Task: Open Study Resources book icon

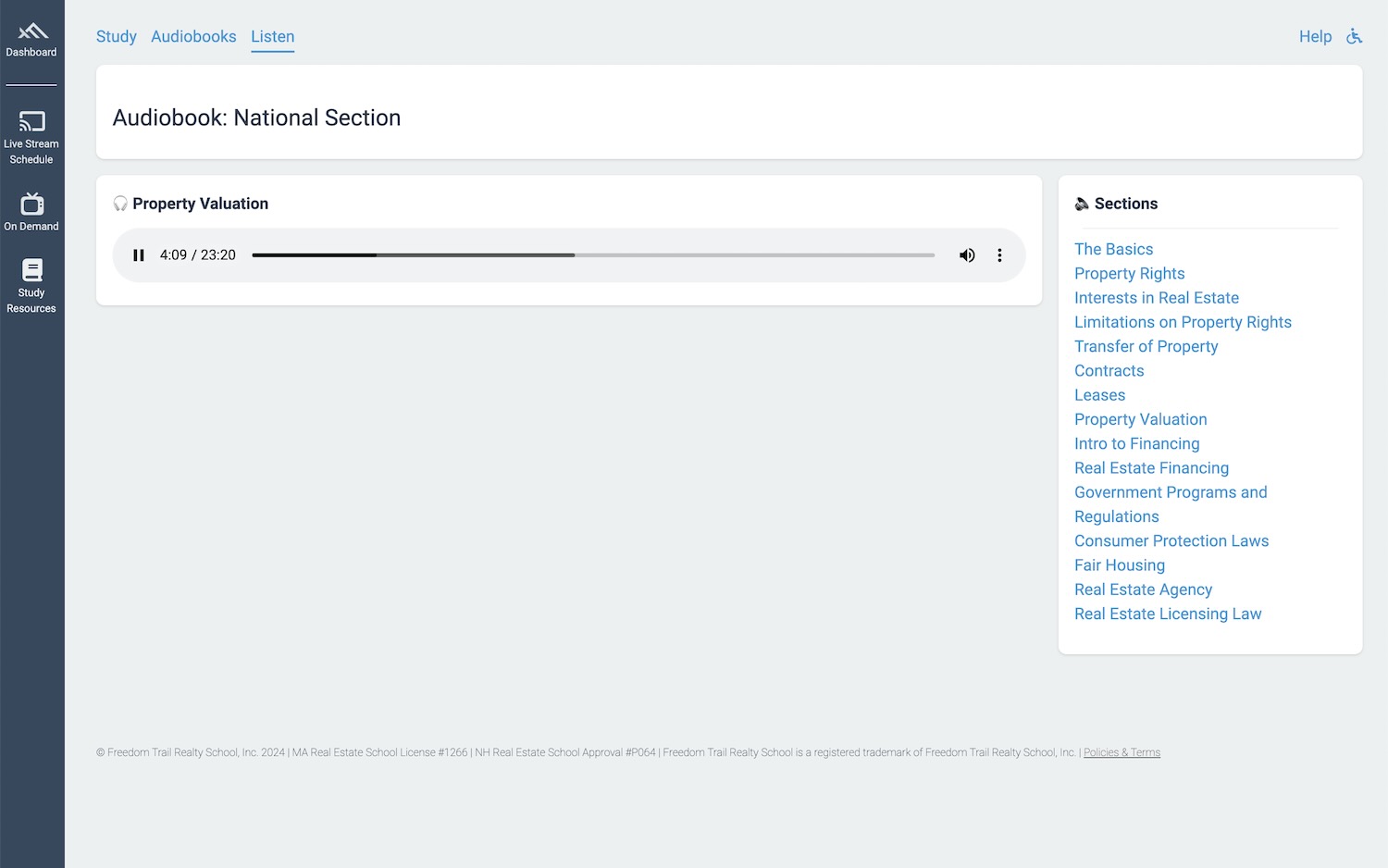Action: pyautogui.click(x=31, y=270)
